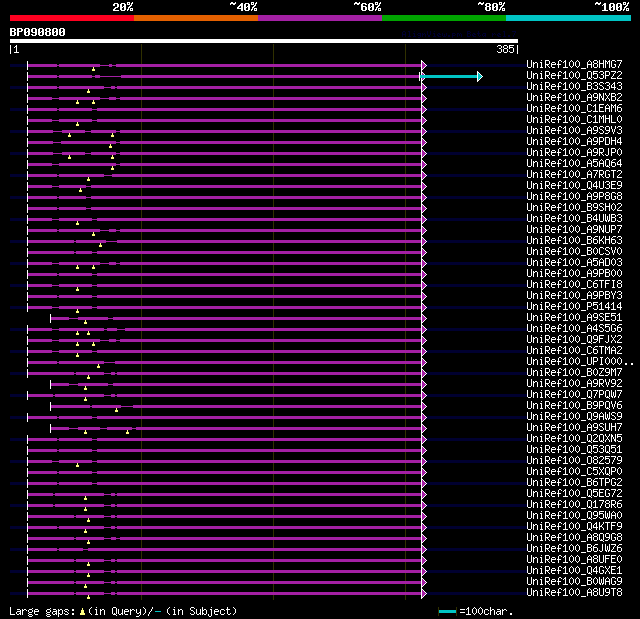Select the truncated UniRef100_UPI000.. label

click(580, 362)
